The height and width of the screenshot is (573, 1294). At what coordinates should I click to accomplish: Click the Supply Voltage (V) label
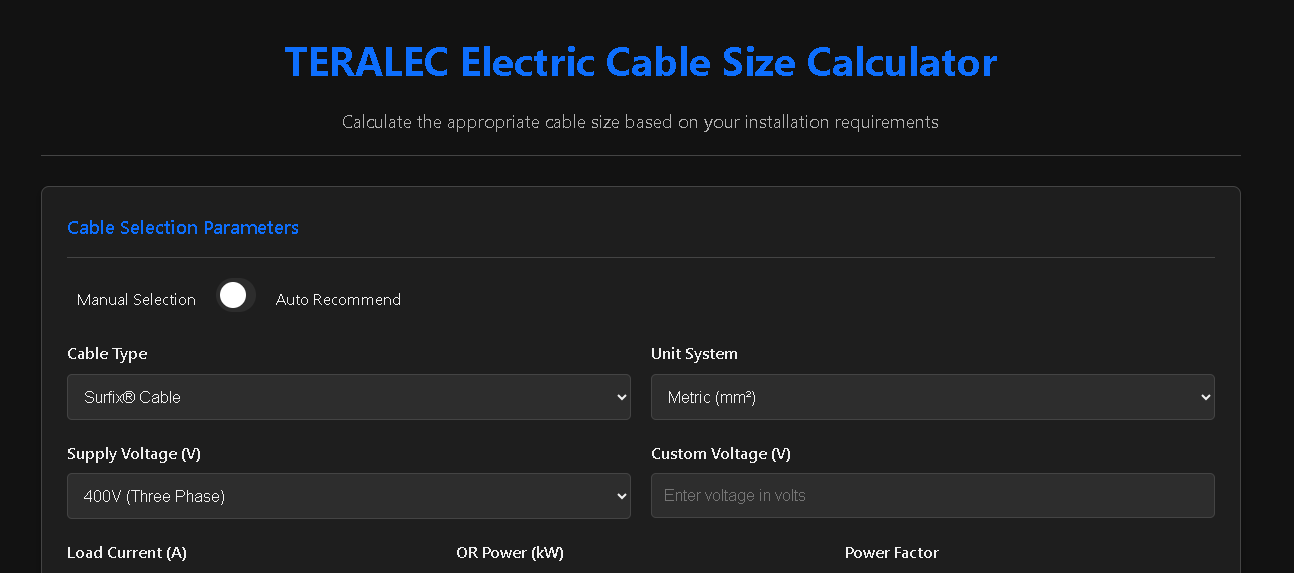coord(134,454)
